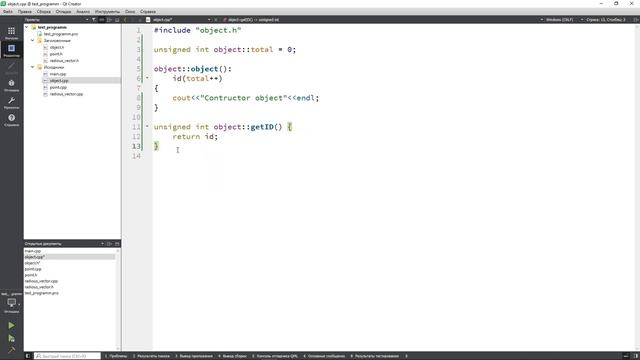Open the object::getID symbol dropdown
Image resolution: width=640 pixels, height=360 pixels.
(253, 20)
